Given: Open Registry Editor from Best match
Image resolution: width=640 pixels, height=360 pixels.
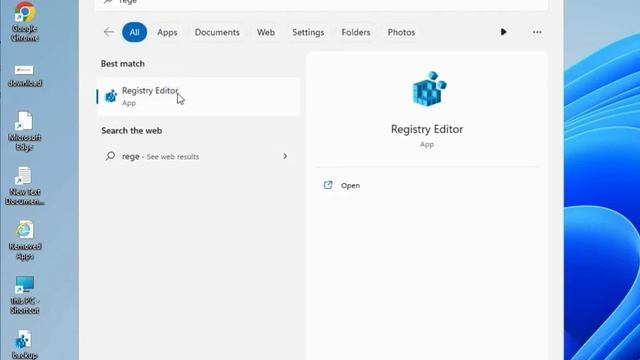Looking at the screenshot, I should coord(198,97).
